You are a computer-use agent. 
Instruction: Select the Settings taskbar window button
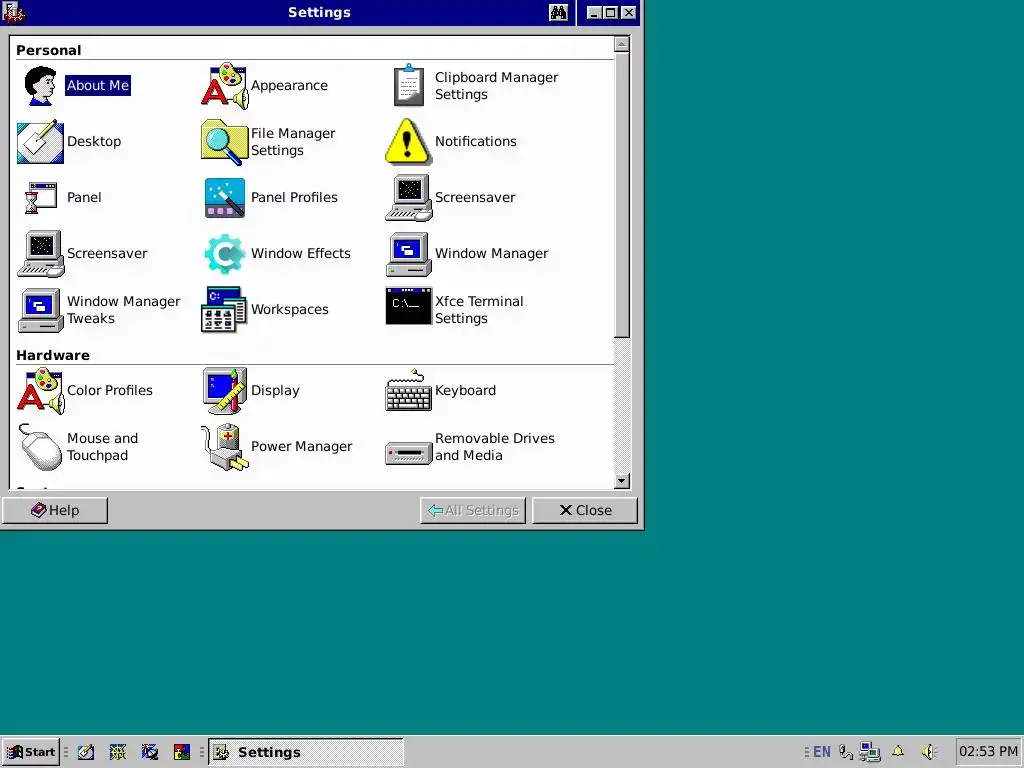pos(306,752)
